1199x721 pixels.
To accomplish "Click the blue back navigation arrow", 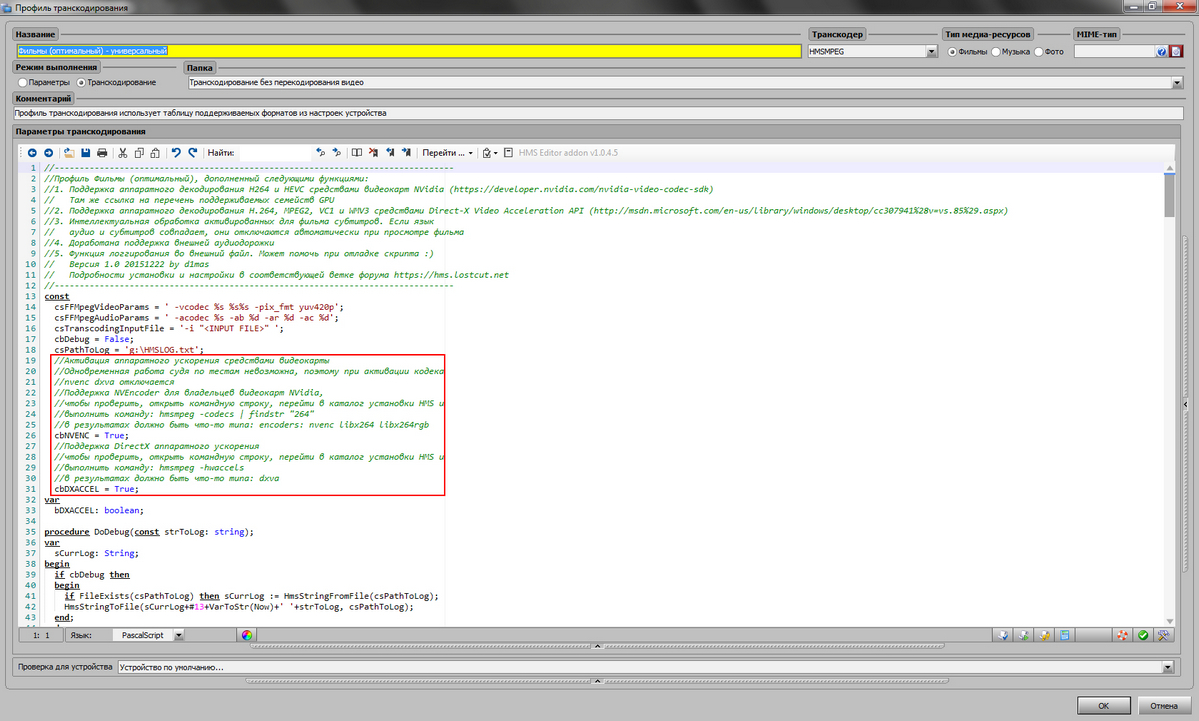I will pyautogui.click(x=33, y=153).
